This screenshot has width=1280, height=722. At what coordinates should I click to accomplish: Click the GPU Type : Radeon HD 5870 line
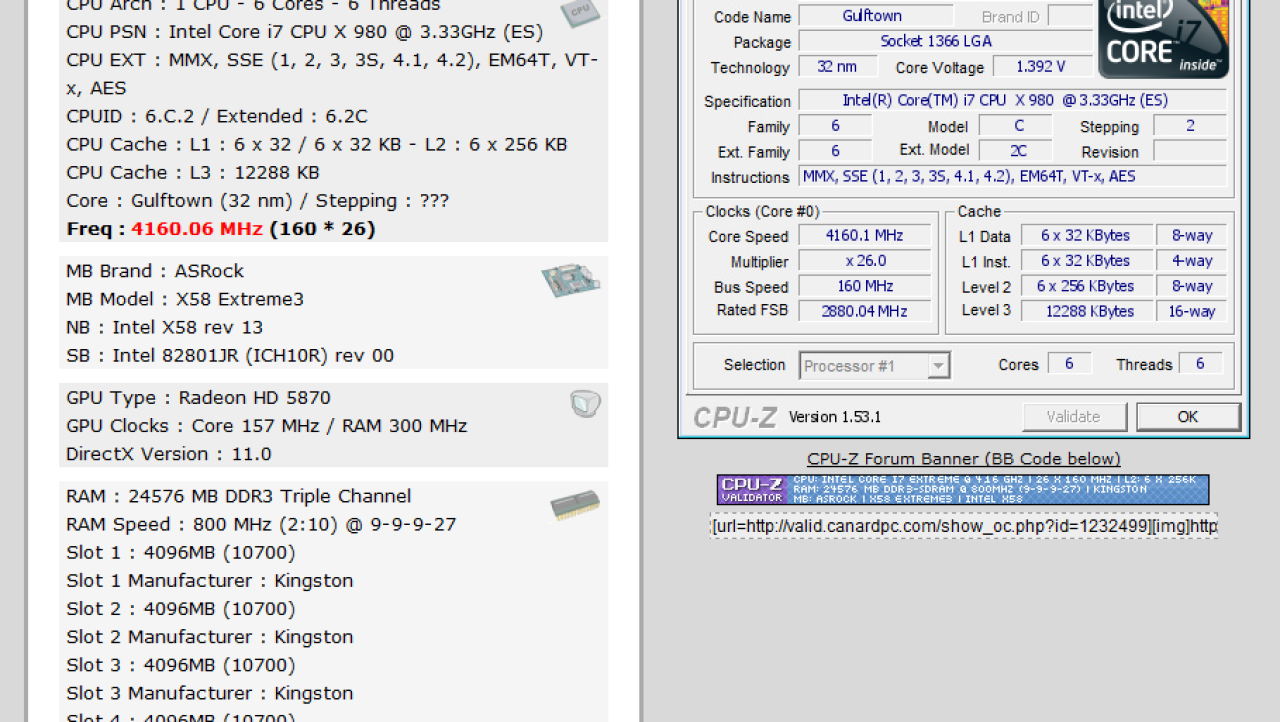coord(198,397)
